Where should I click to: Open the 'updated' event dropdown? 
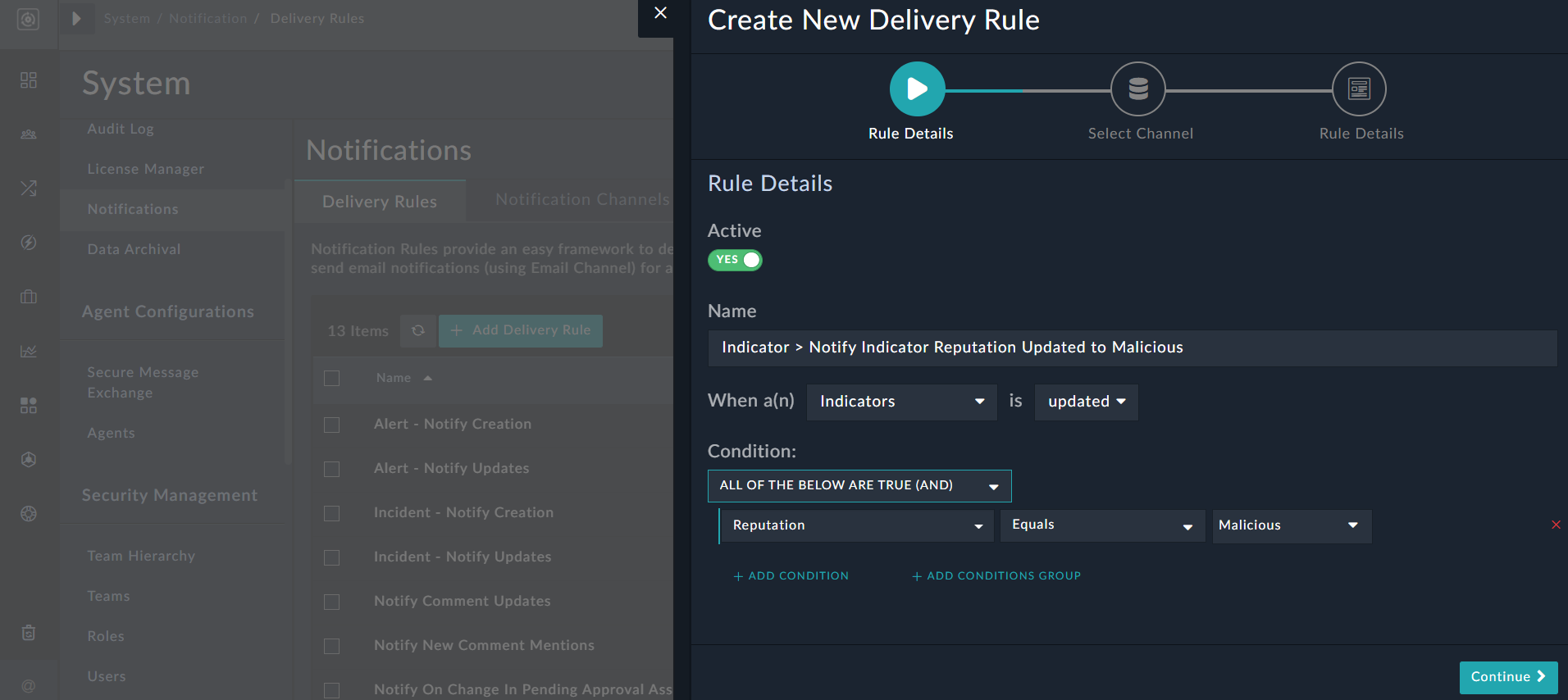click(1086, 402)
